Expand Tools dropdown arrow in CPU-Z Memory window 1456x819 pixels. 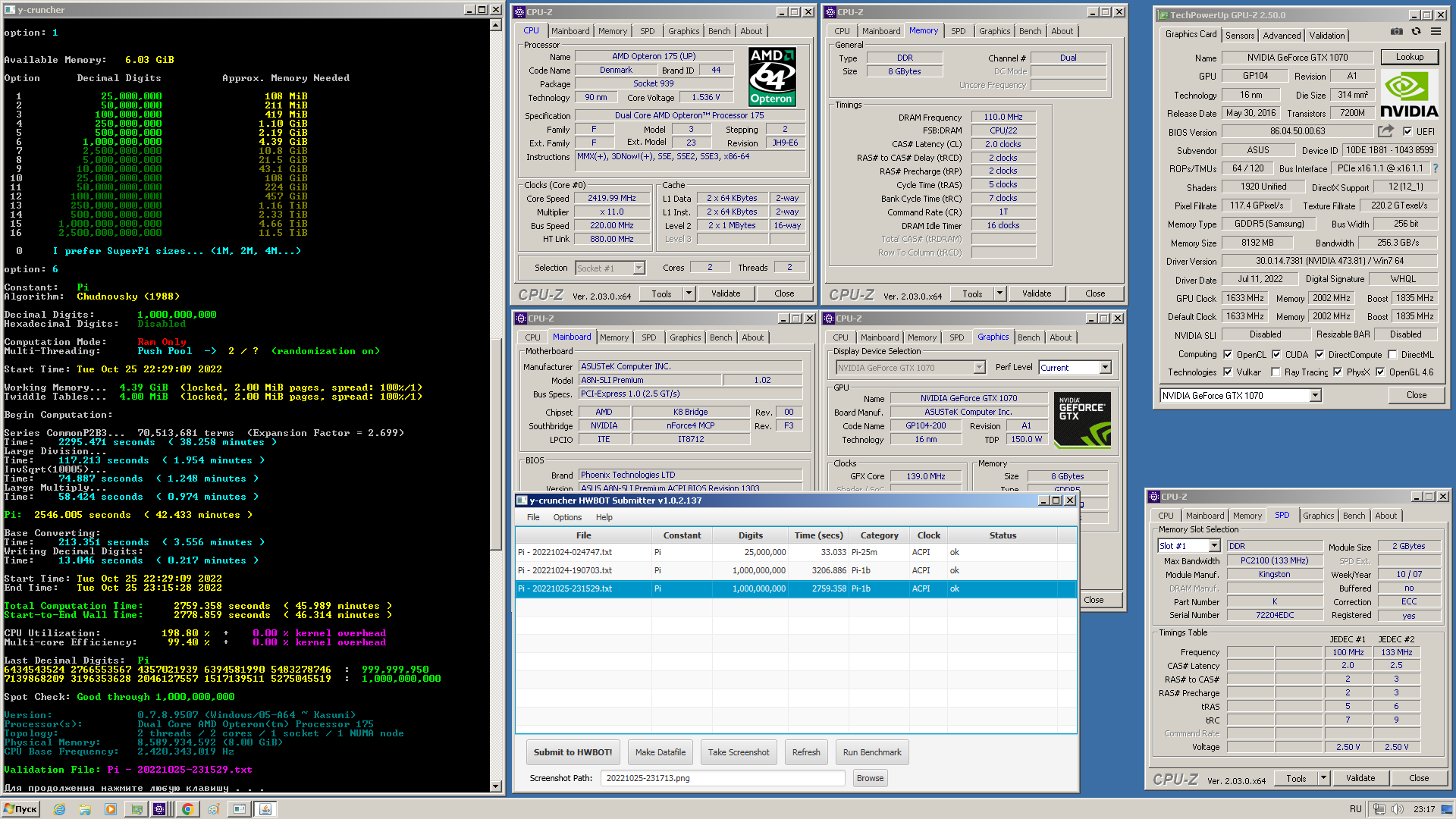pos(999,293)
